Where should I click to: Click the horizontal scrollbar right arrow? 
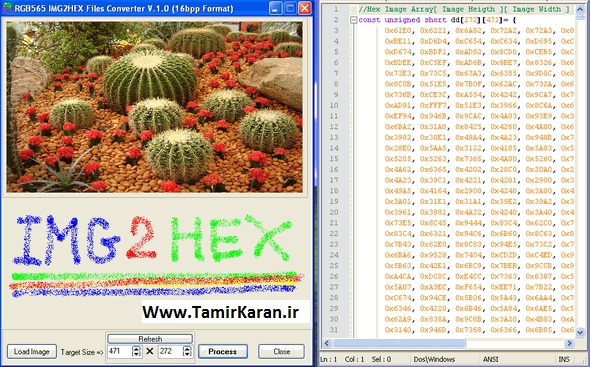click(x=570, y=343)
